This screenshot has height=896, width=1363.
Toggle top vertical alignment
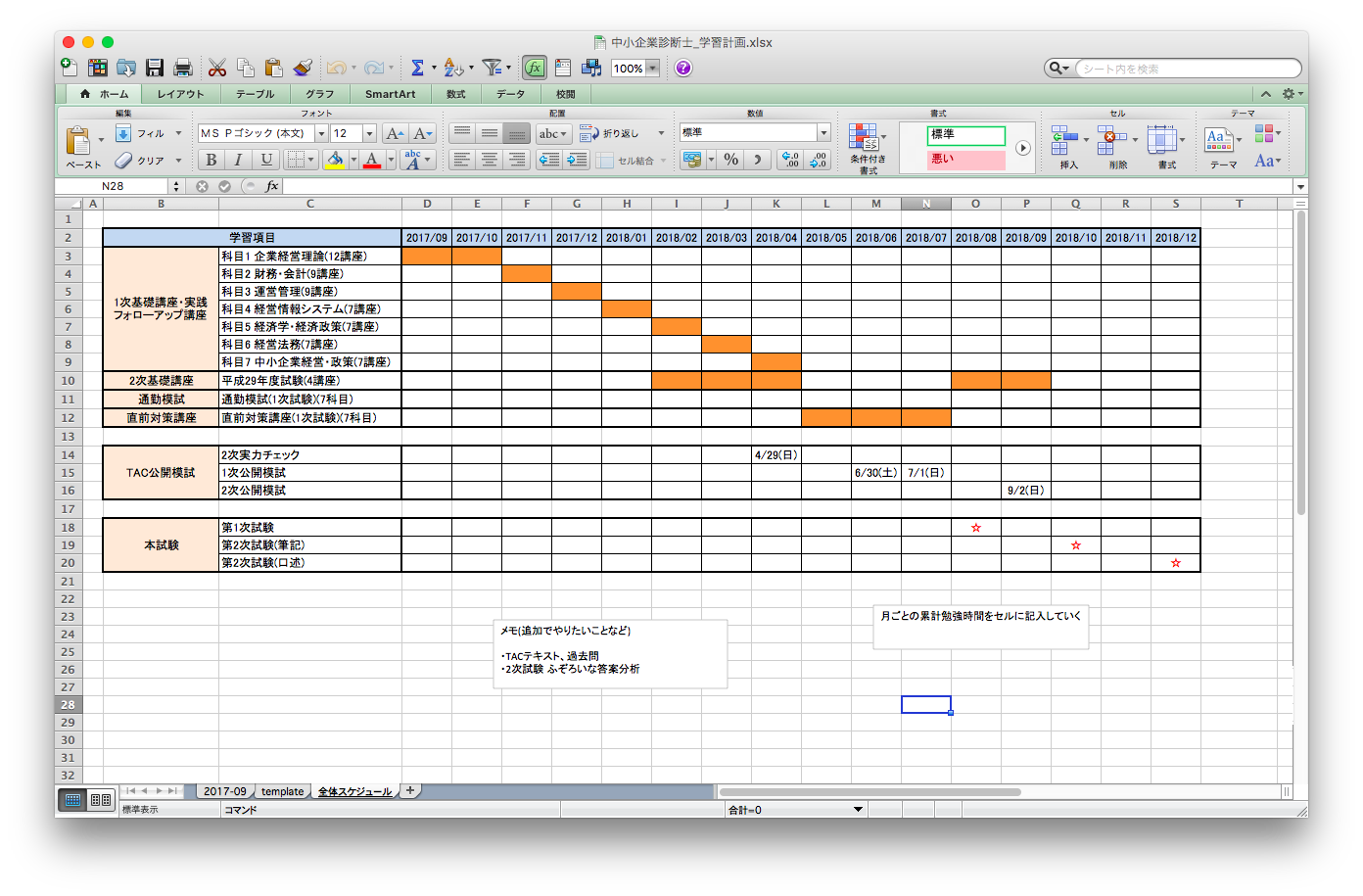tap(462, 133)
